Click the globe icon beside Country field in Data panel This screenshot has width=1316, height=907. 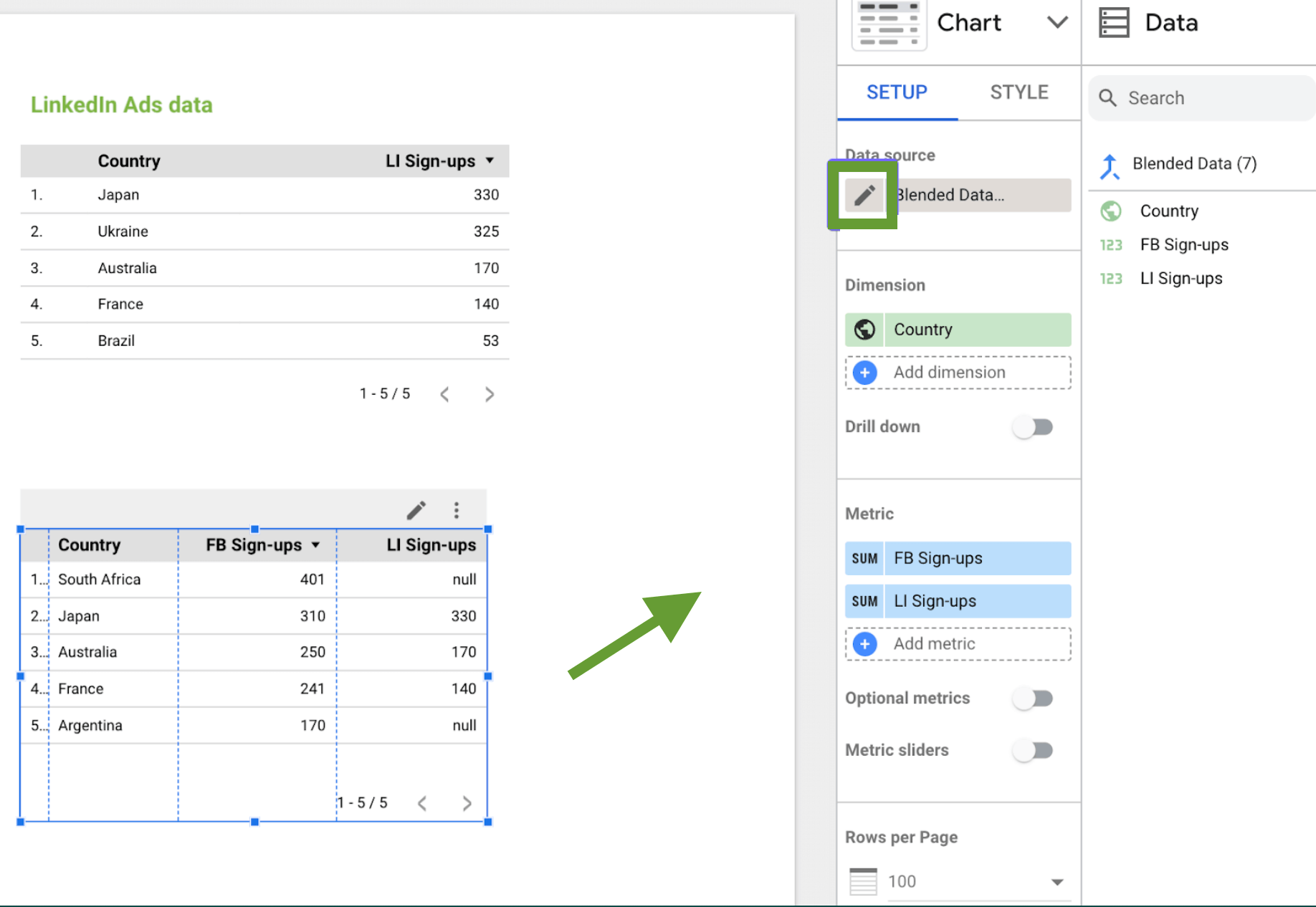(1111, 211)
